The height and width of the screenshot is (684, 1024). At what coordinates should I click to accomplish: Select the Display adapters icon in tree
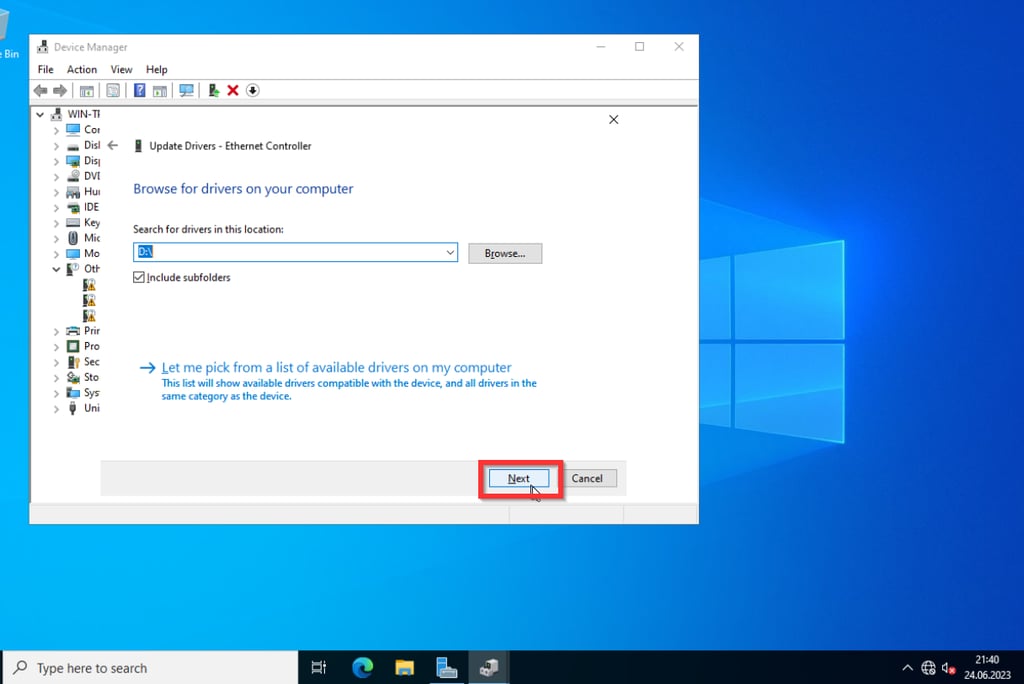(73, 161)
